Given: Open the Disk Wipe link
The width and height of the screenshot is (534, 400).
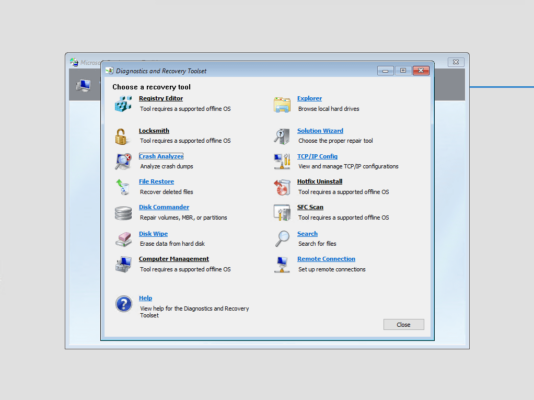Looking at the screenshot, I should (153, 234).
